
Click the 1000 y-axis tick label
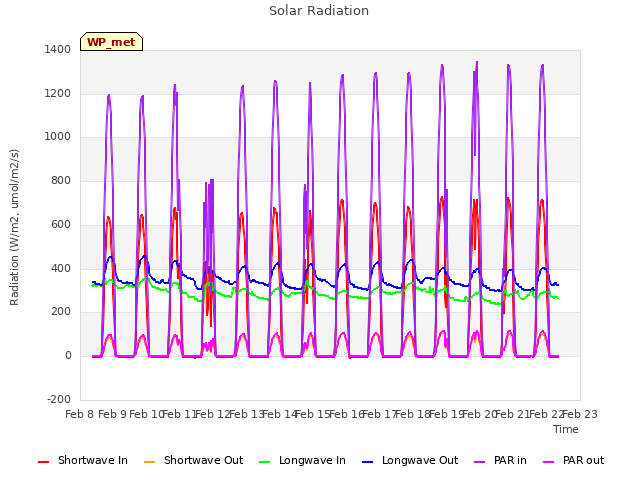coord(58,137)
